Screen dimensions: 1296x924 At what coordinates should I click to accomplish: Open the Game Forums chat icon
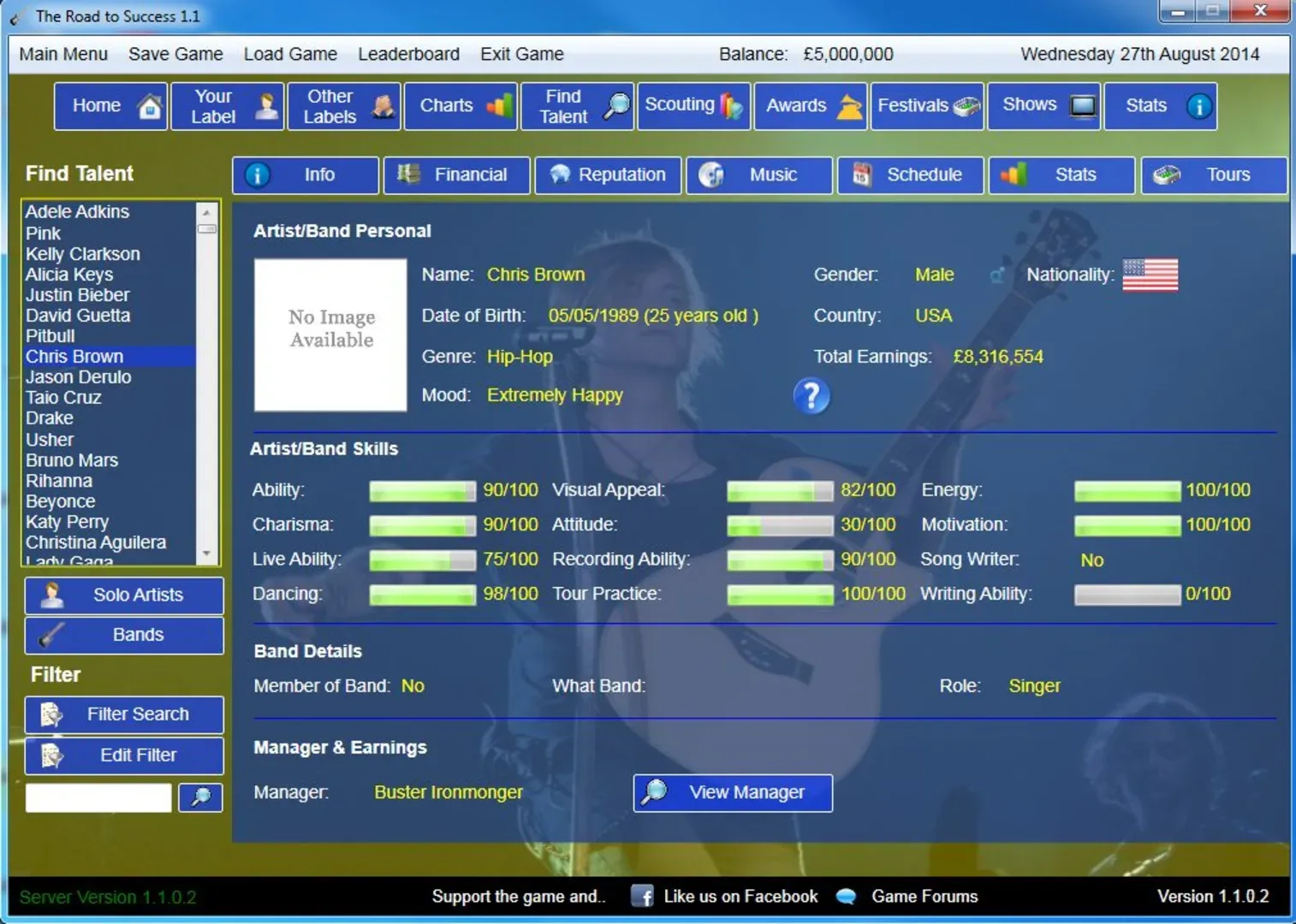(x=846, y=896)
